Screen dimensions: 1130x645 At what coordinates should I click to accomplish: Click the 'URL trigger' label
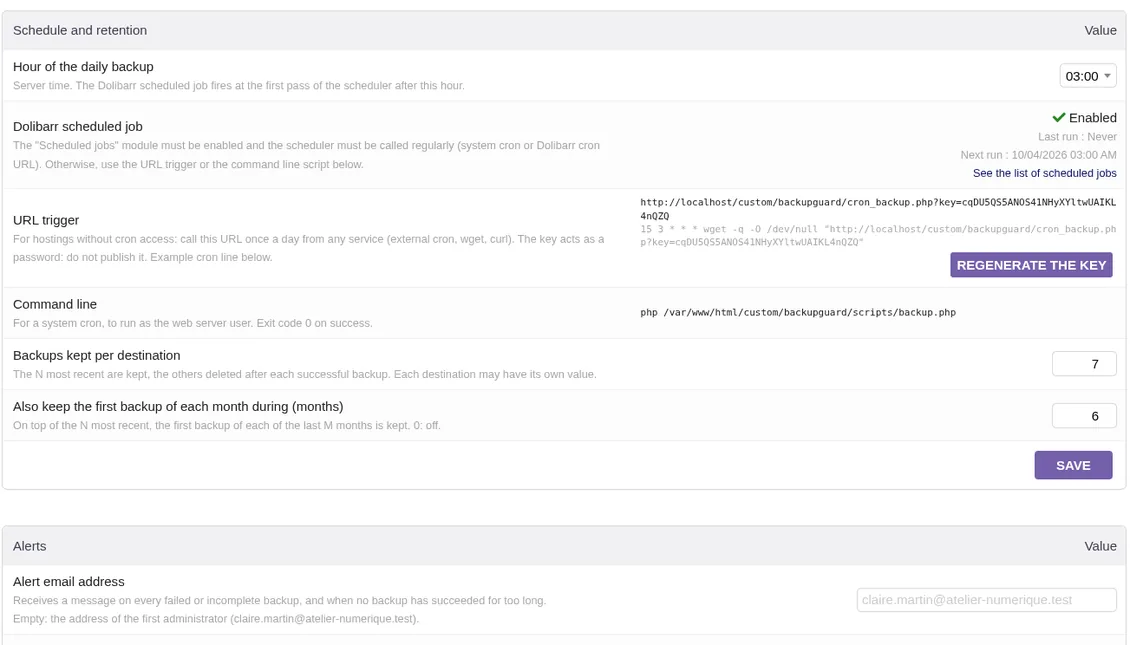pos(46,221)
